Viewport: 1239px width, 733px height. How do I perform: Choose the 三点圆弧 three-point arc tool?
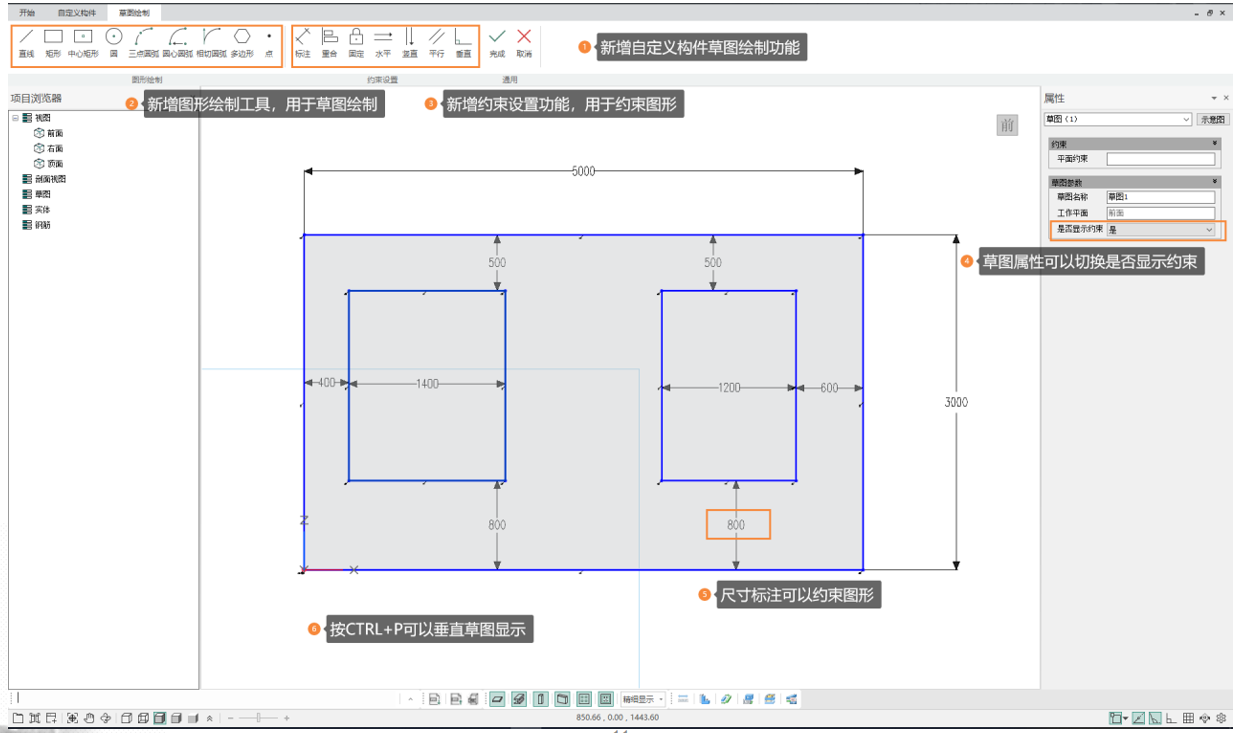point(143,42)
